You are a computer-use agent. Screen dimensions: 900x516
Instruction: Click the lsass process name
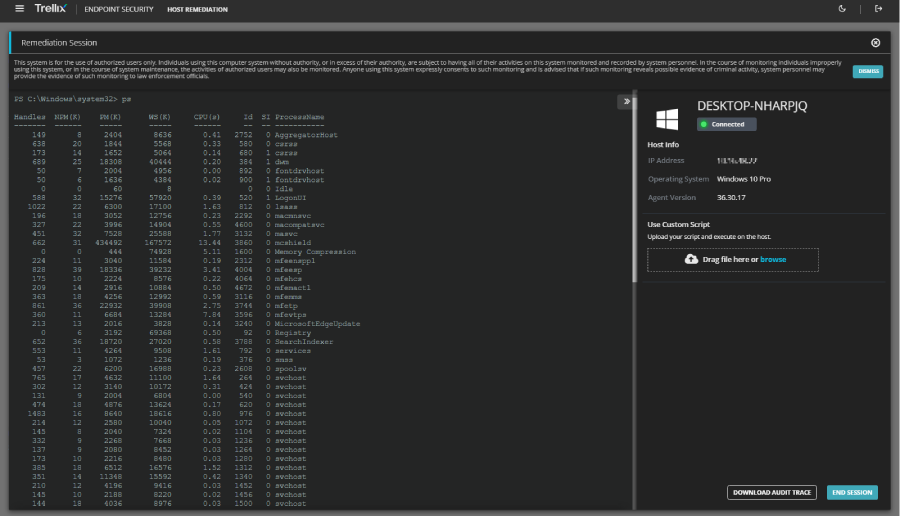point(286,207)
